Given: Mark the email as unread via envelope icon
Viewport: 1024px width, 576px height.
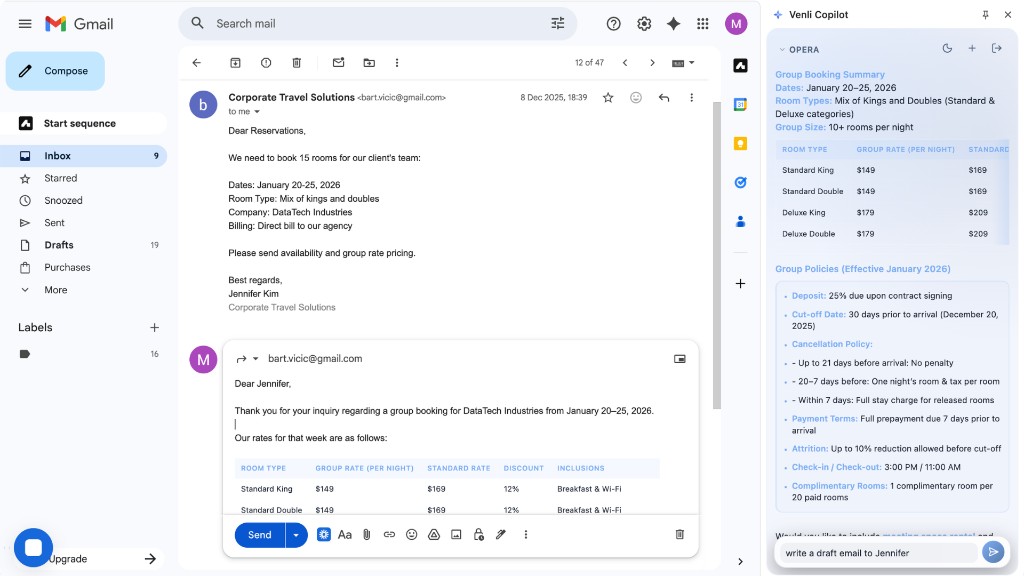Looking at the screenshot, I should 338,62.
